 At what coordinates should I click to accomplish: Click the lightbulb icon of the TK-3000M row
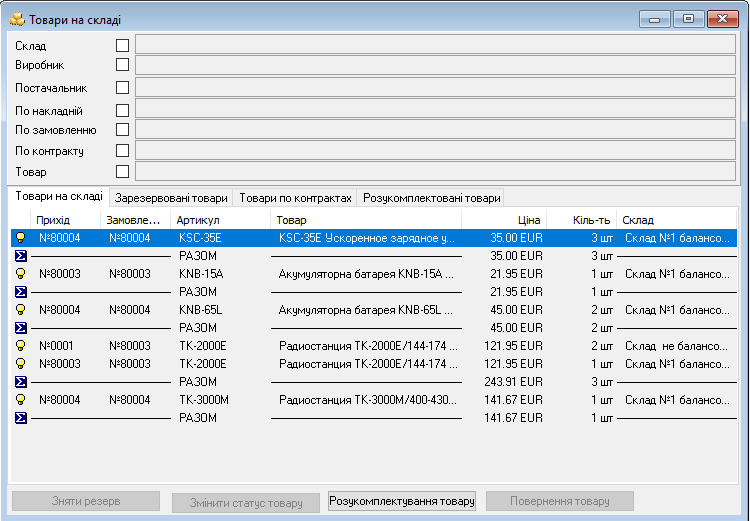coord(19,400)
